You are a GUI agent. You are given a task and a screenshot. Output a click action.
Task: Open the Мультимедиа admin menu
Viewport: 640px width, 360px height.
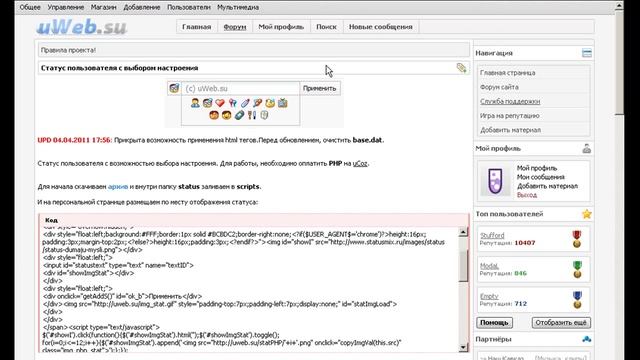pyautogui.click(x=238, y=7)
